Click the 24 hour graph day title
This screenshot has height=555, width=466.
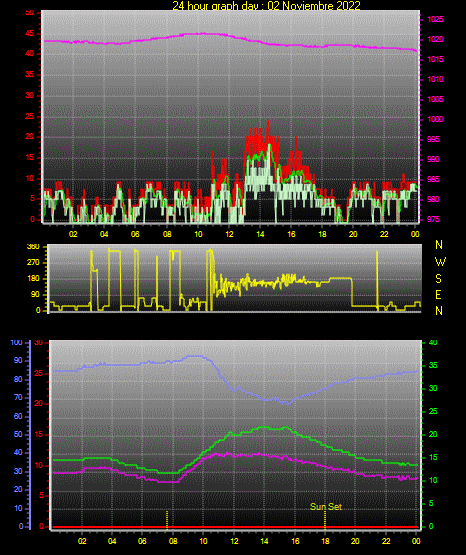point(266,6)
